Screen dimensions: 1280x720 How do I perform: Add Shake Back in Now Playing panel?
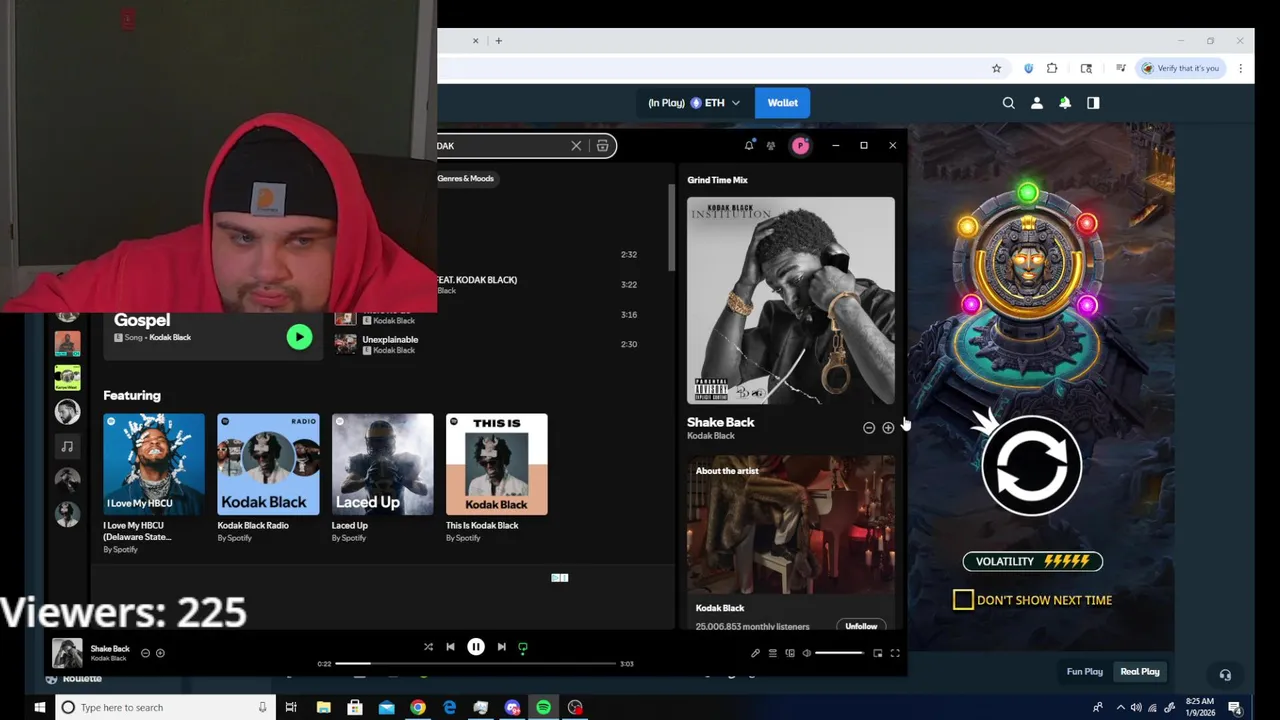coord(888,428)
